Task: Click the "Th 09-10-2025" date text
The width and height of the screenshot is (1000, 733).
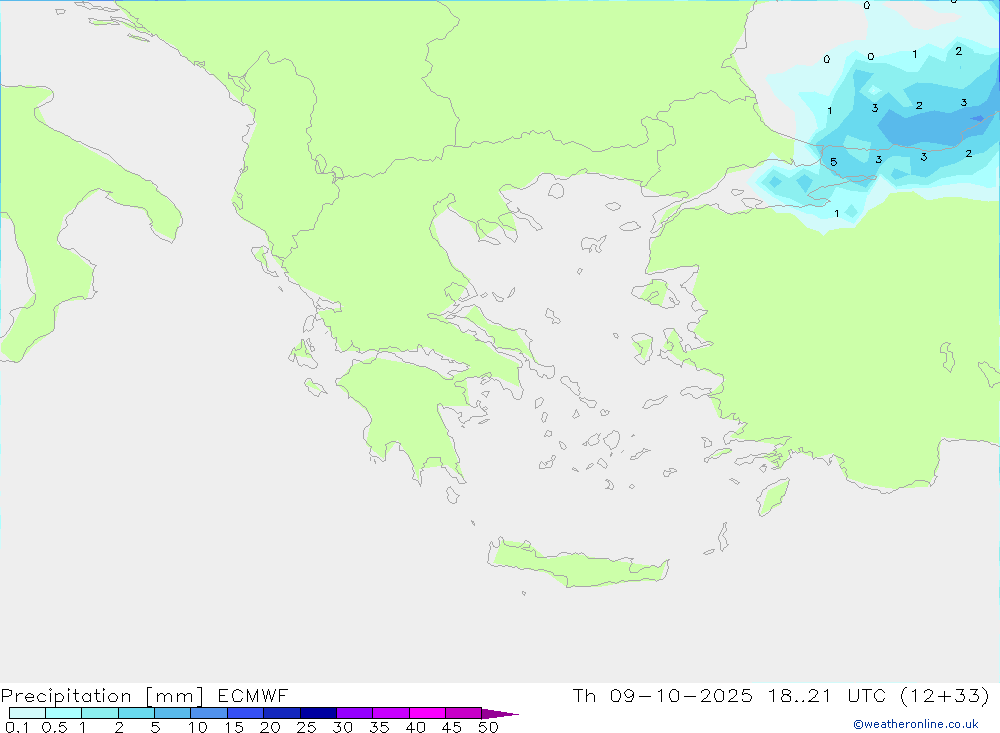Action: pos(662,695)
